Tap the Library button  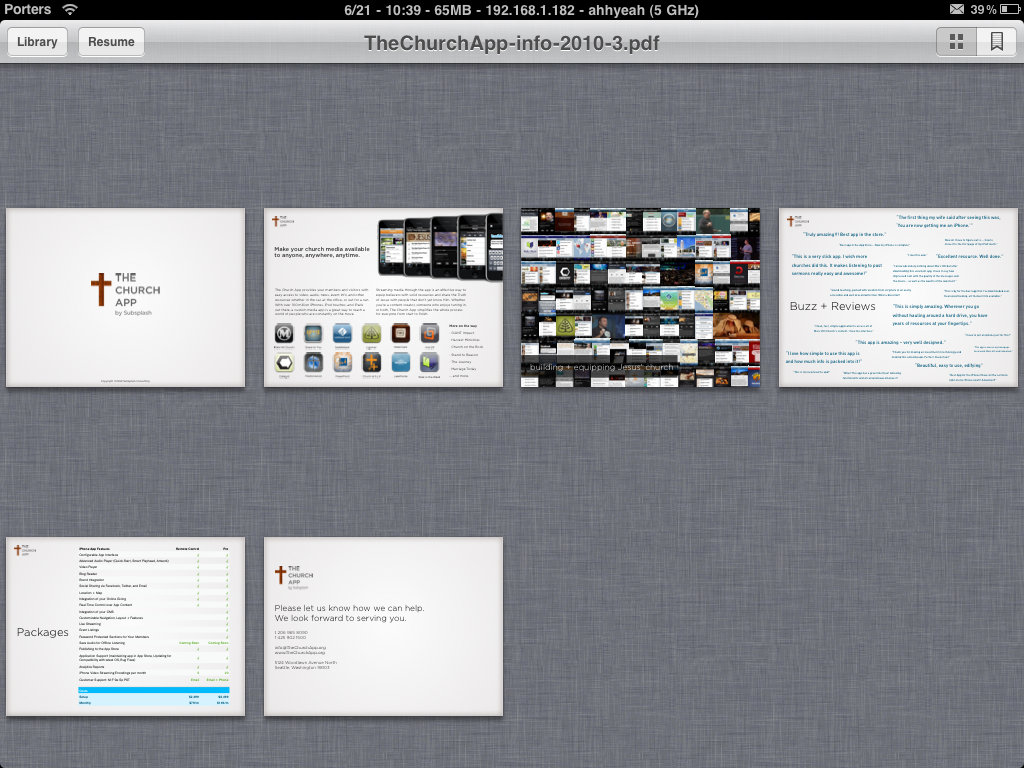(37, 42)
